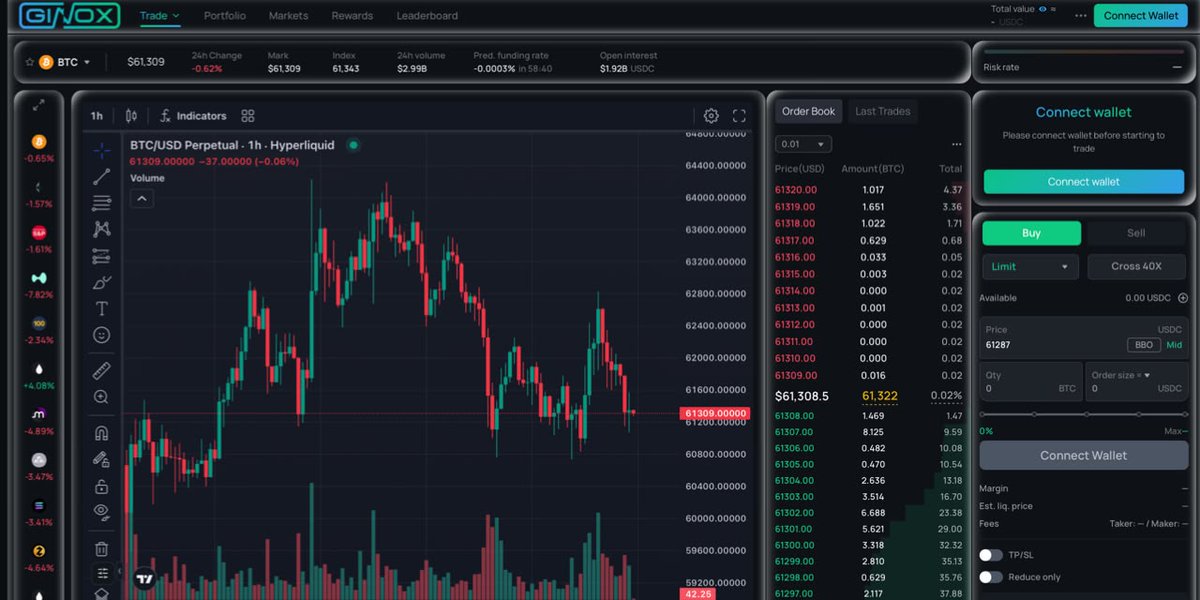Screen dimensions: 1200x600
Task: Select the Text annotation tool
Action: coord(102,309)
